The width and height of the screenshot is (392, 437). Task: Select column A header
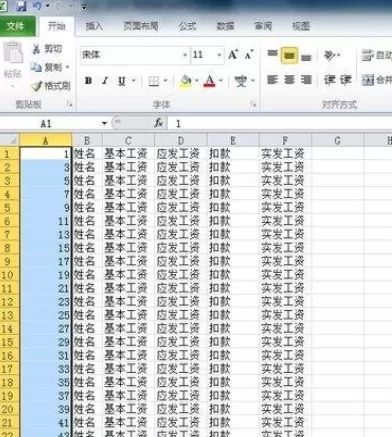pyautogui.click(x=45, y=140)
